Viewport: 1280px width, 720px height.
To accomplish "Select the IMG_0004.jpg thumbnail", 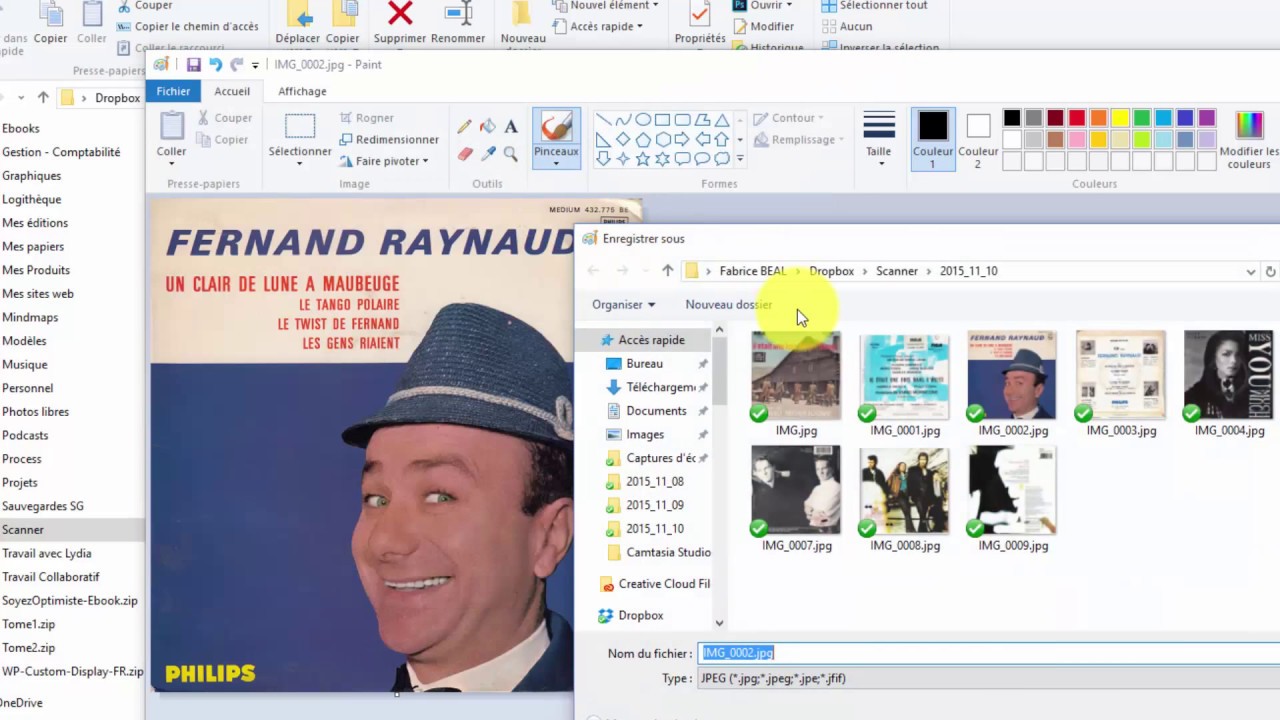I will [x=1229, y=384].
